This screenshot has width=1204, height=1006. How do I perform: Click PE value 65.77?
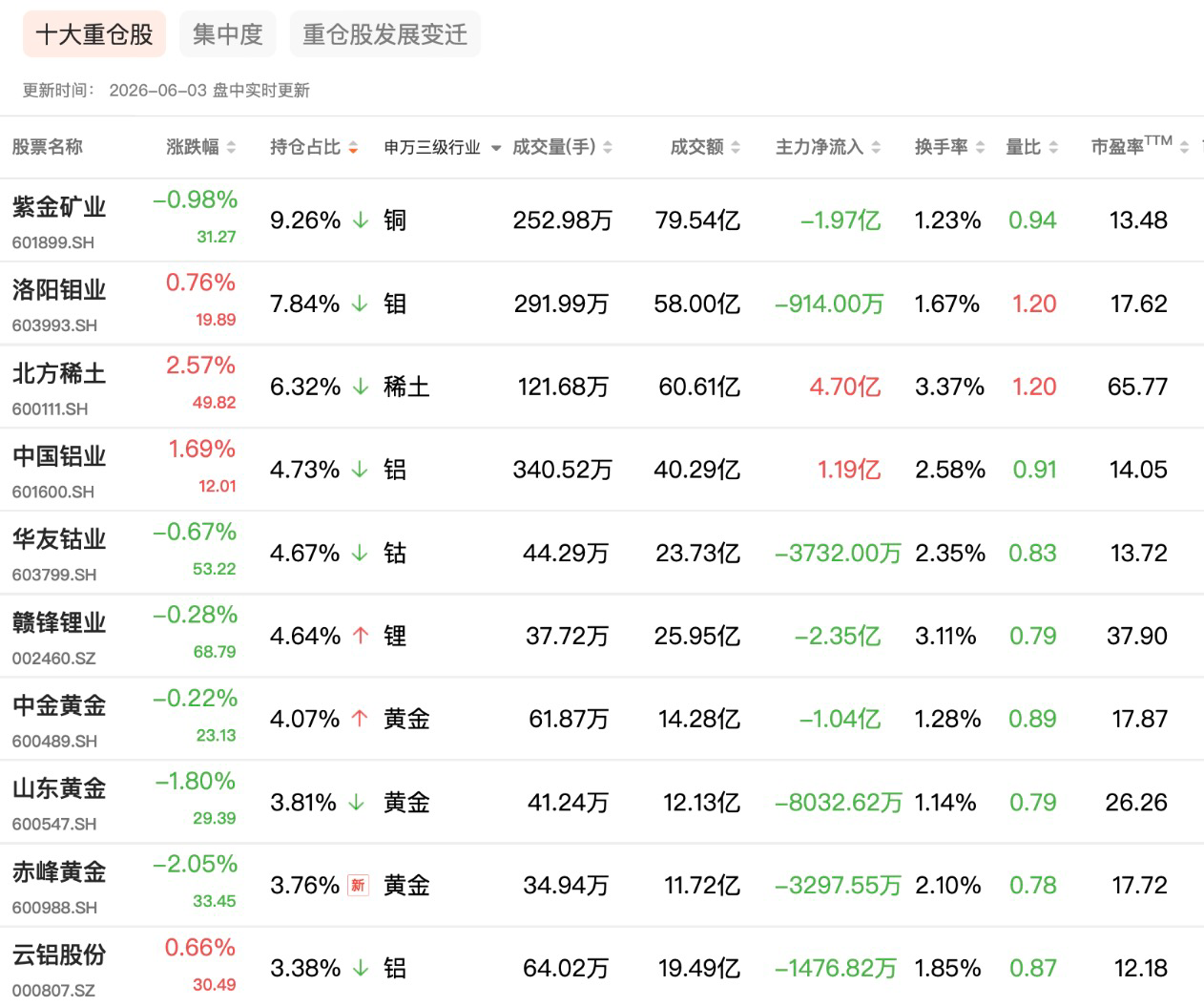(1137, 387)
